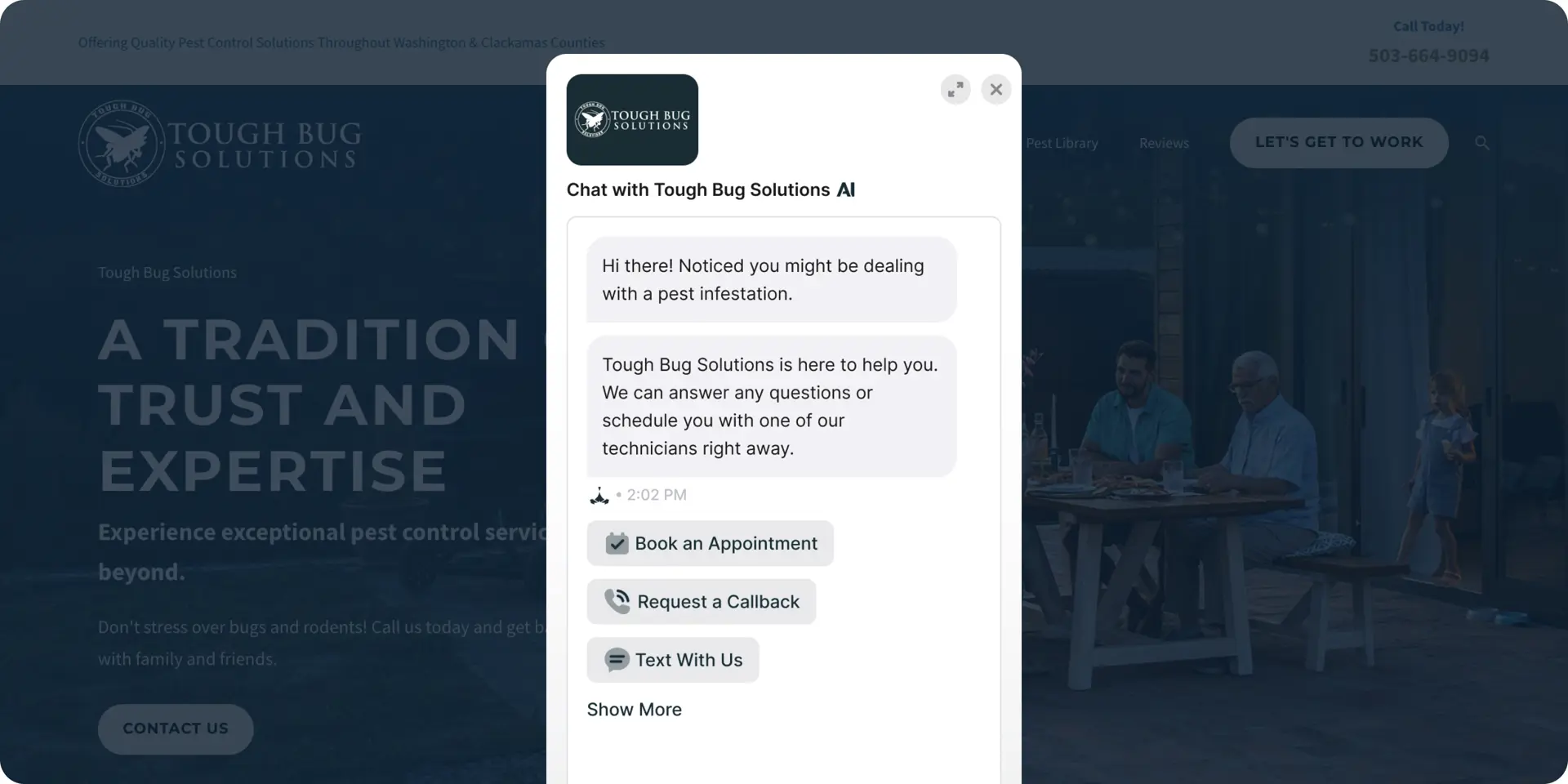Click the Tough Bug Solutions website logo
Screen dimensions: 1568x784
pos(219,145)
